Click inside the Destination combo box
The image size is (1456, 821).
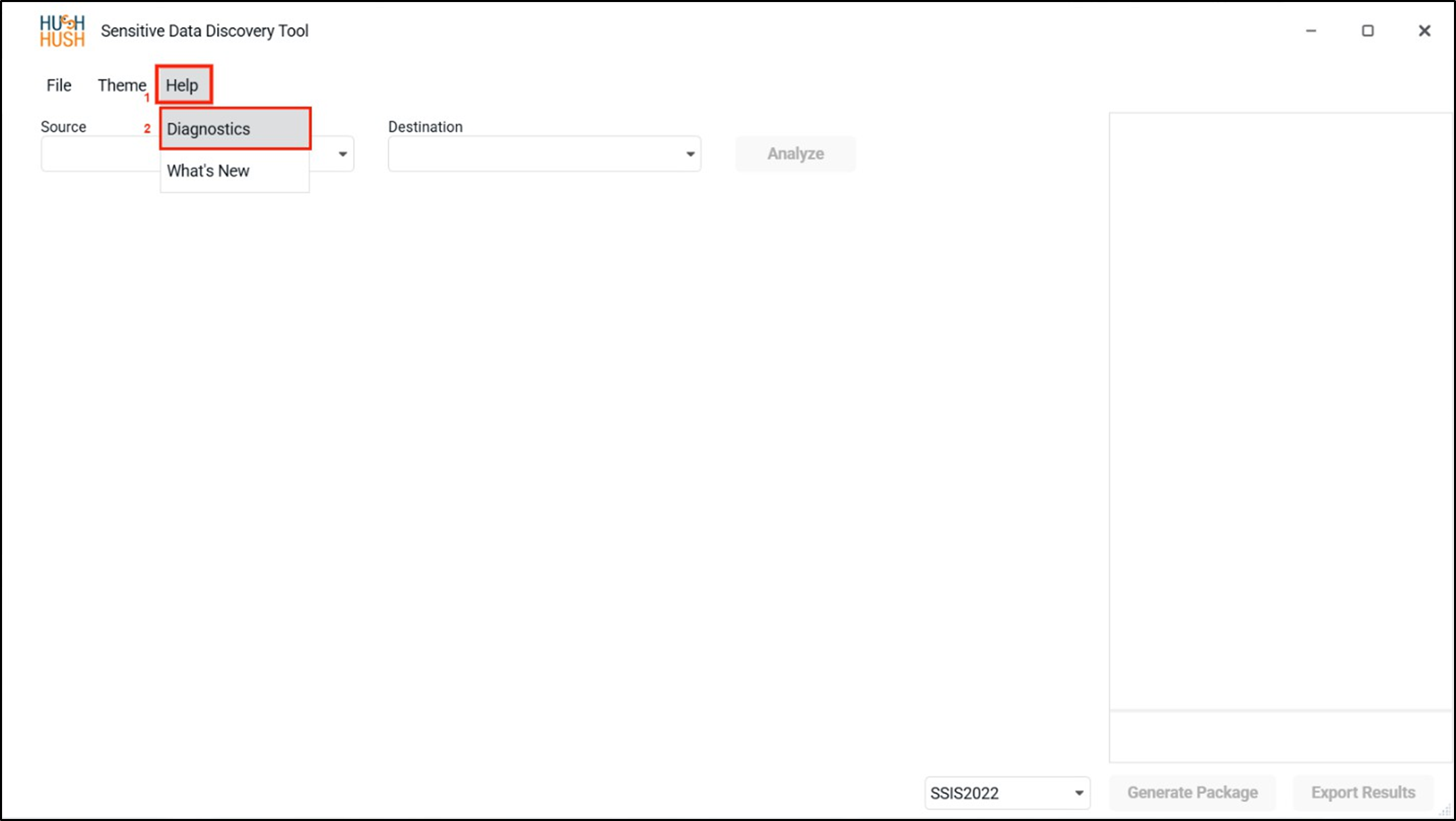click(x=544, y=154)
